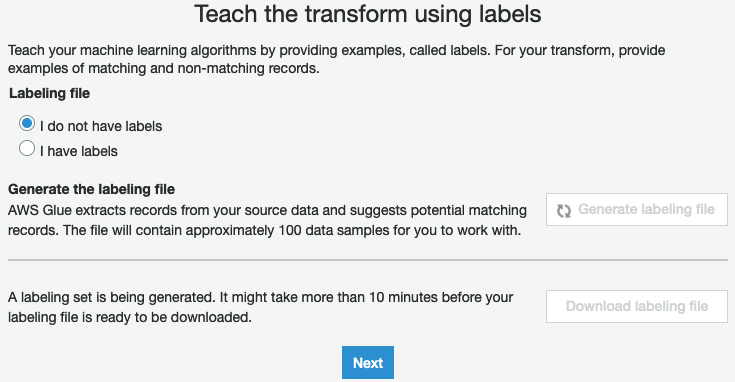Click the refresh arrows icon beside Generate labeling file

564,210
